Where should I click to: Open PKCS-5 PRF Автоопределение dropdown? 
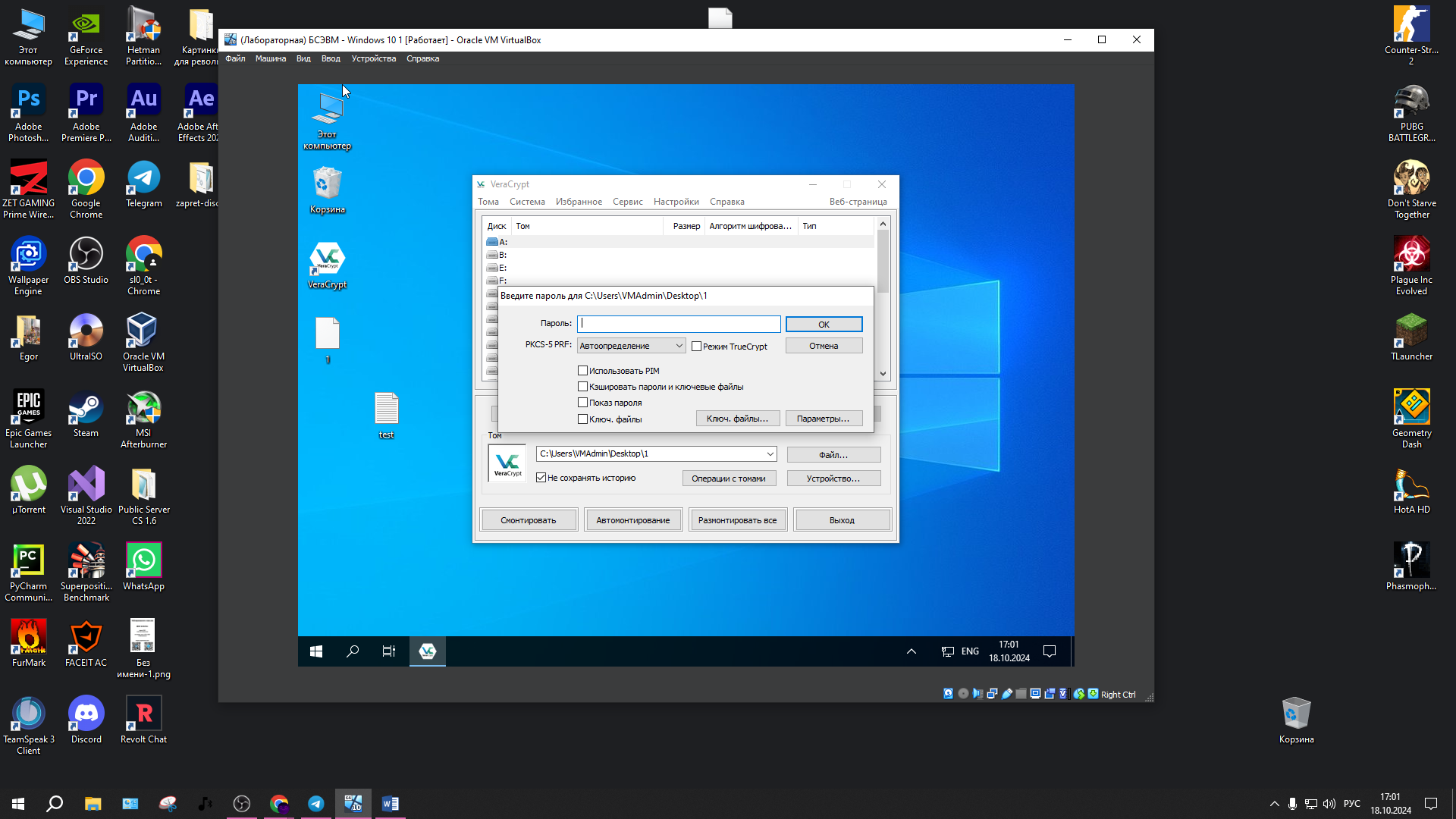click(x=631, y=346)
